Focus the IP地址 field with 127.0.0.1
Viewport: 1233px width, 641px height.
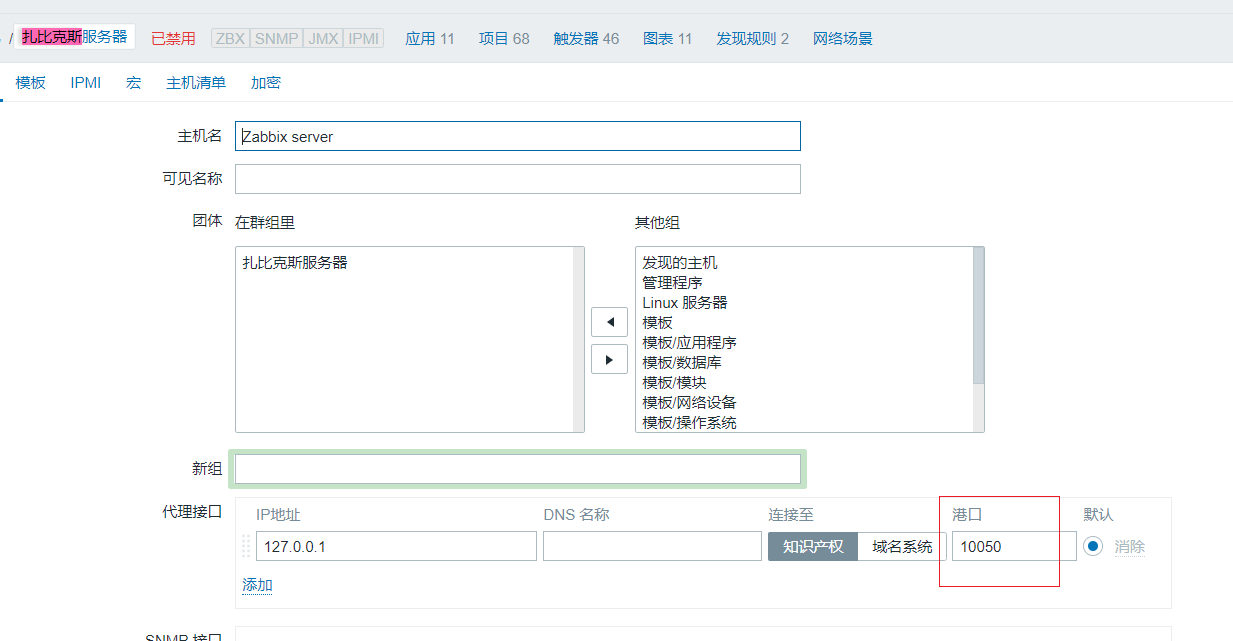click(396, 546)
